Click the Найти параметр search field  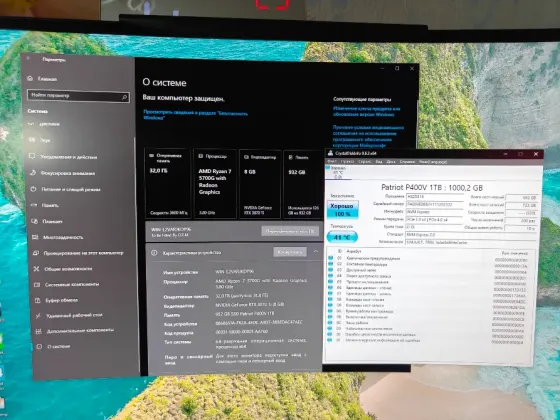click(x=78, y=96)
